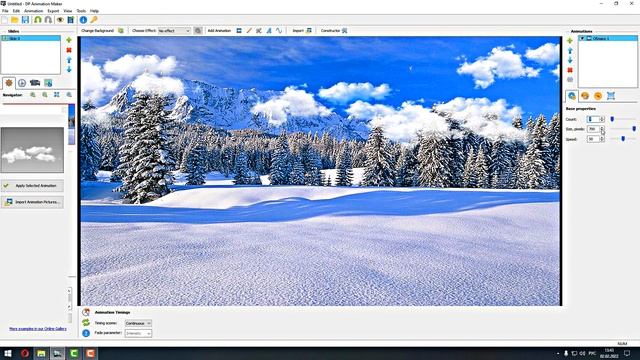Click the Animation Timings clock icon
Screen dimensions: 640x360
tap(86, 312)
